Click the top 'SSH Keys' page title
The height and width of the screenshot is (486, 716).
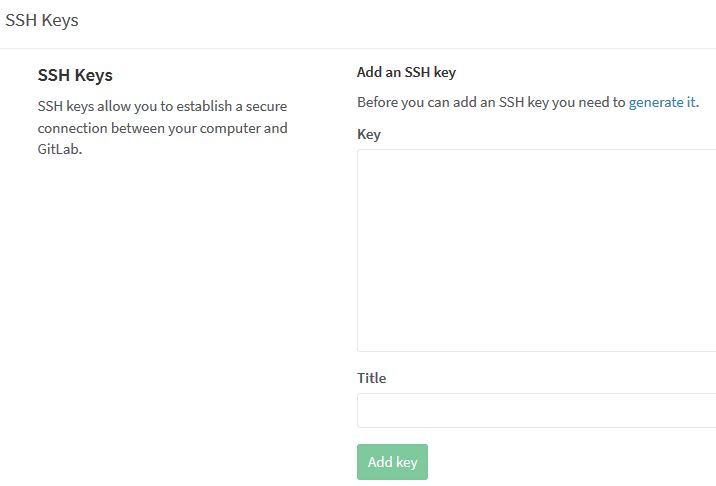(42, 21)
